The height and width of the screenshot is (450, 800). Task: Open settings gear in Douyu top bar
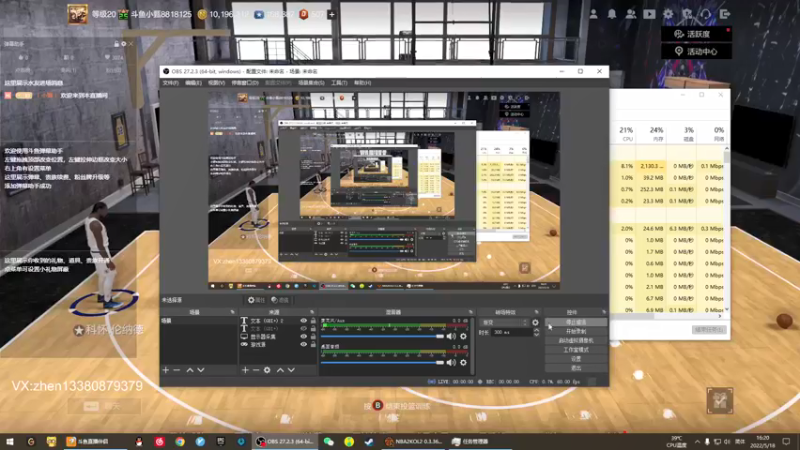coord(668,14)
